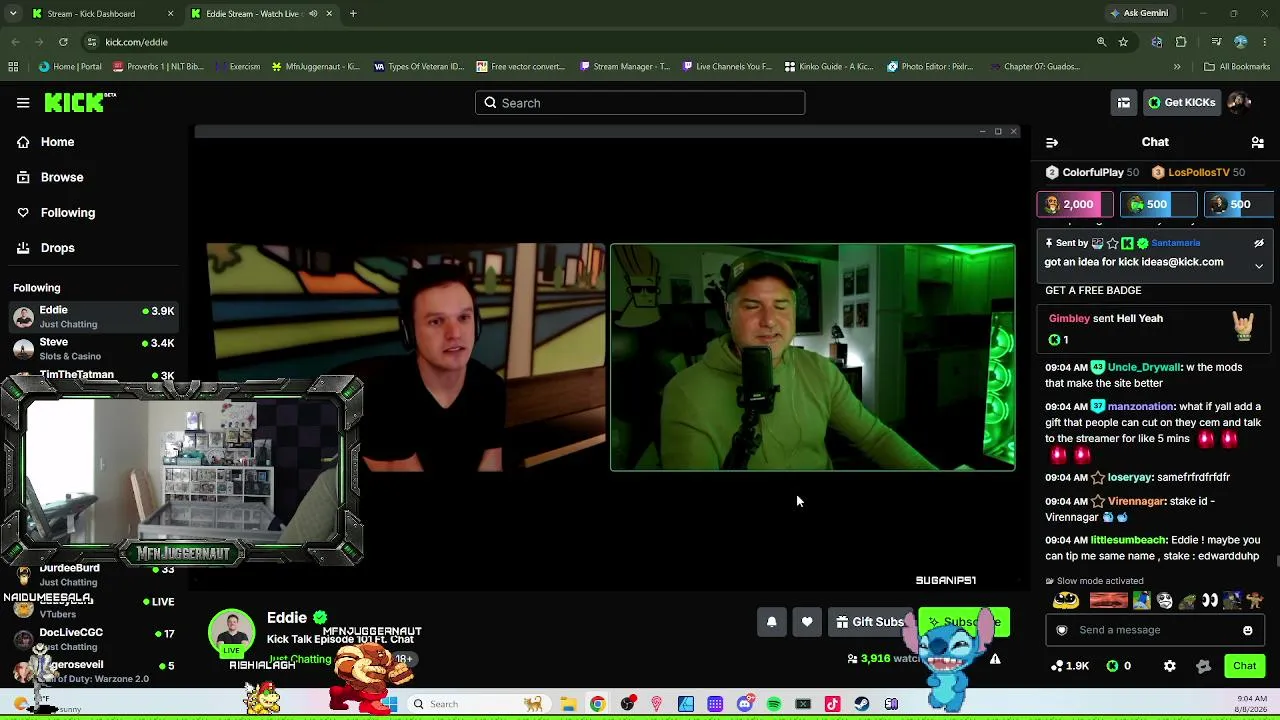Open the browser extensions puzzle icon

(1181, 42)
